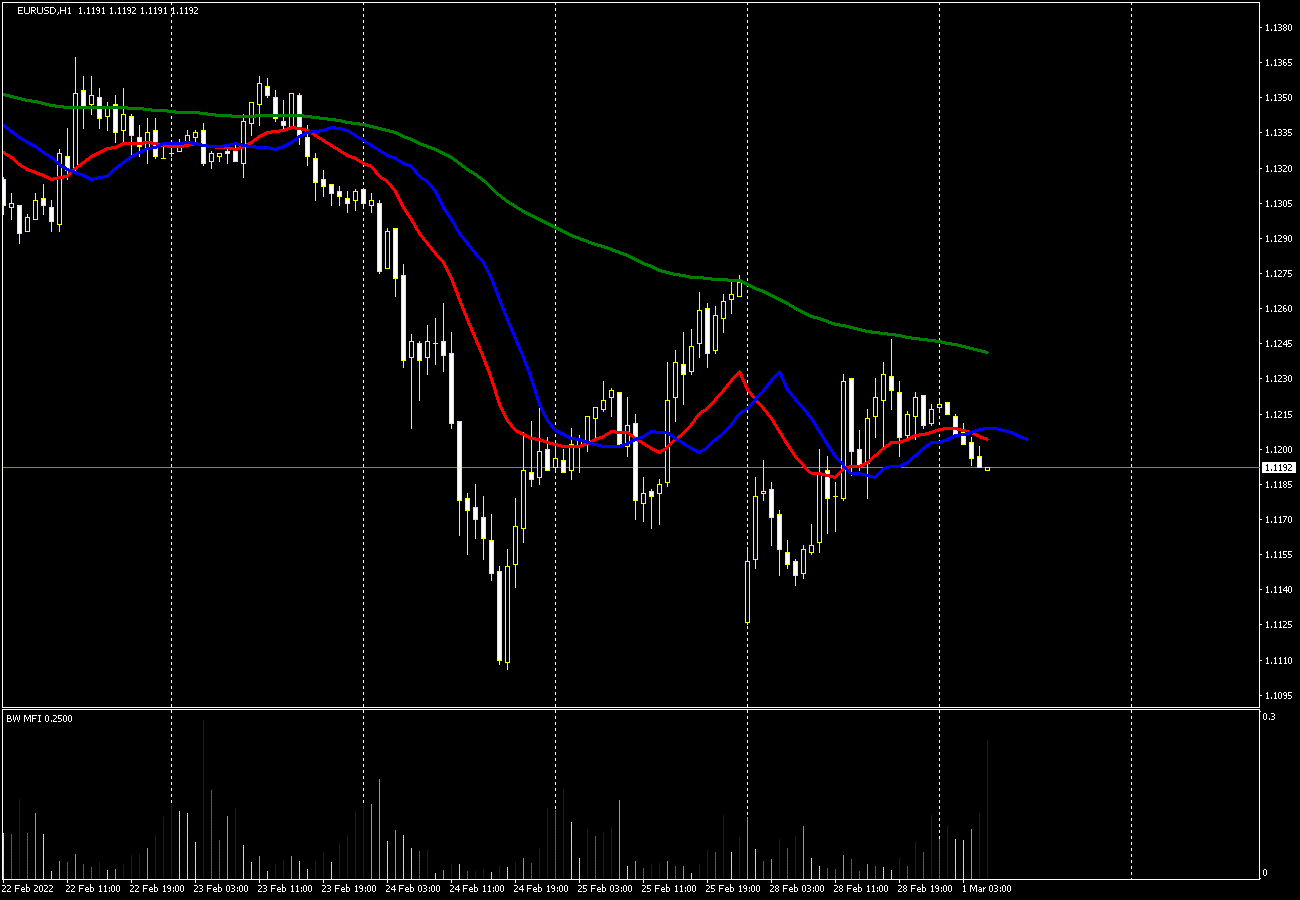Image resolution: width=1300 pixels, height=900 pixels.
Task: Select the green moving average line
Action: (600, 245)
